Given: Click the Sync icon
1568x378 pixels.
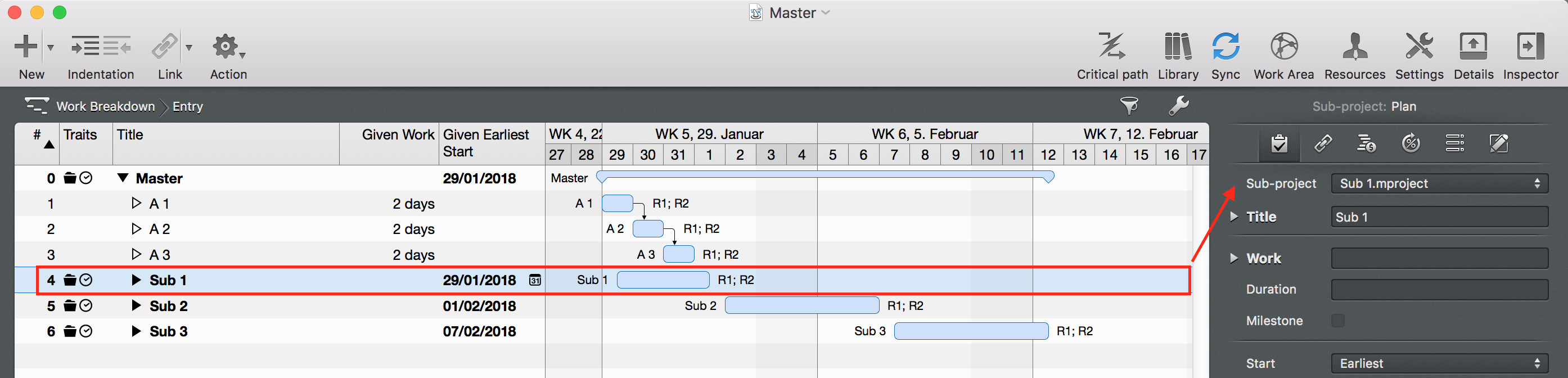Looking at the screenshot, I should (x=1225, y=47).
